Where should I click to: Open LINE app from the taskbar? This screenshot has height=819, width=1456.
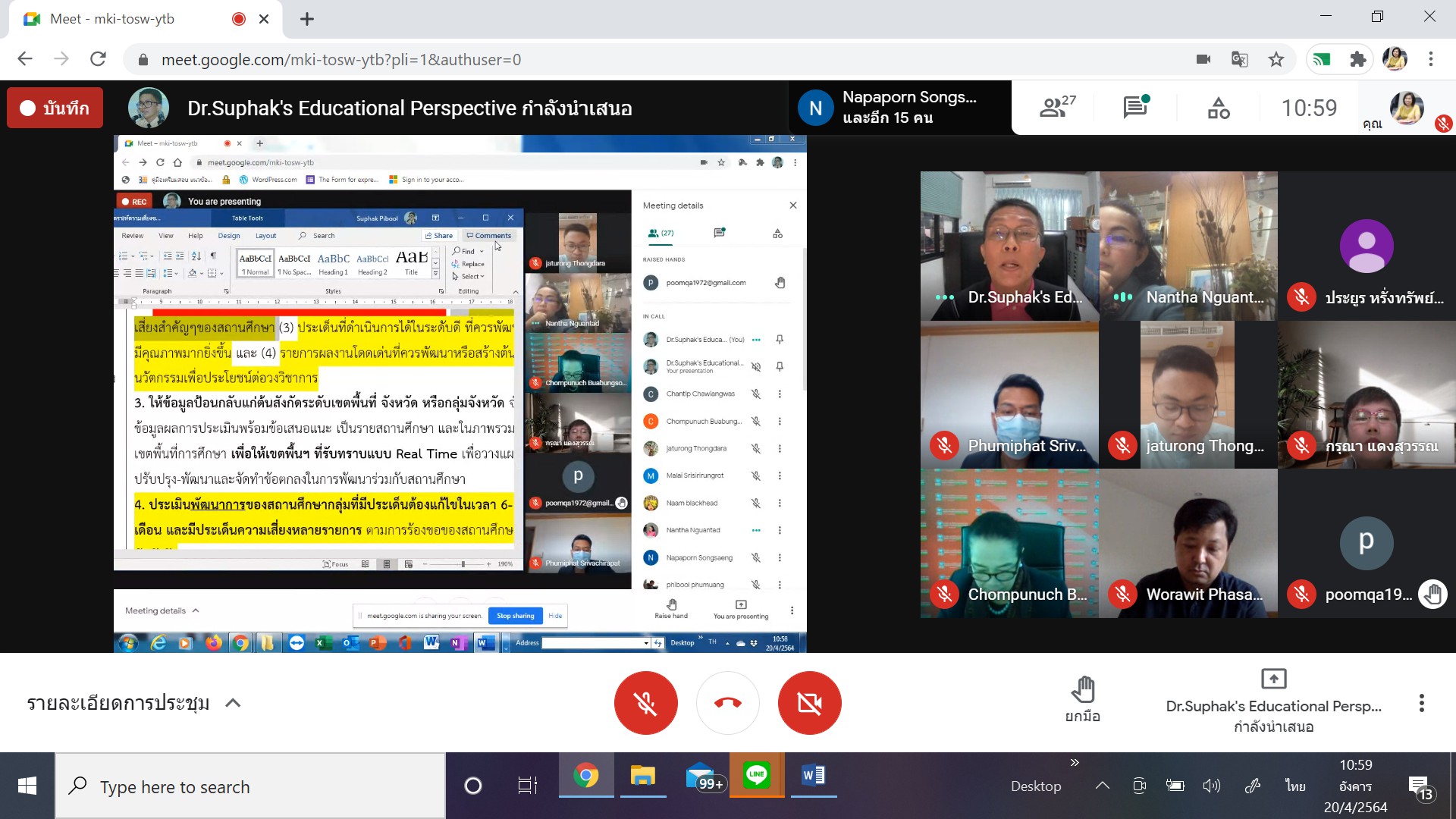[756, 775]
